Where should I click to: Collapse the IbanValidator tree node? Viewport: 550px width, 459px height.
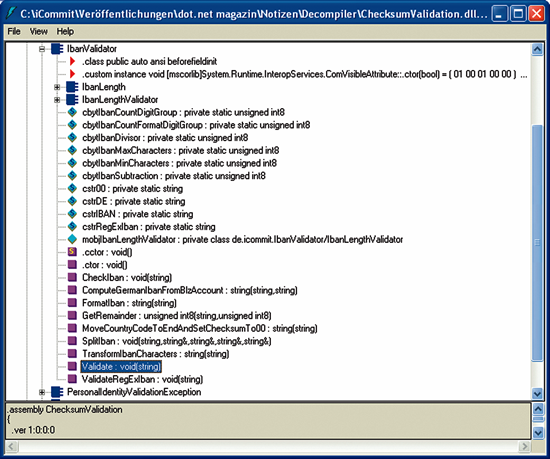pos(42,49)
